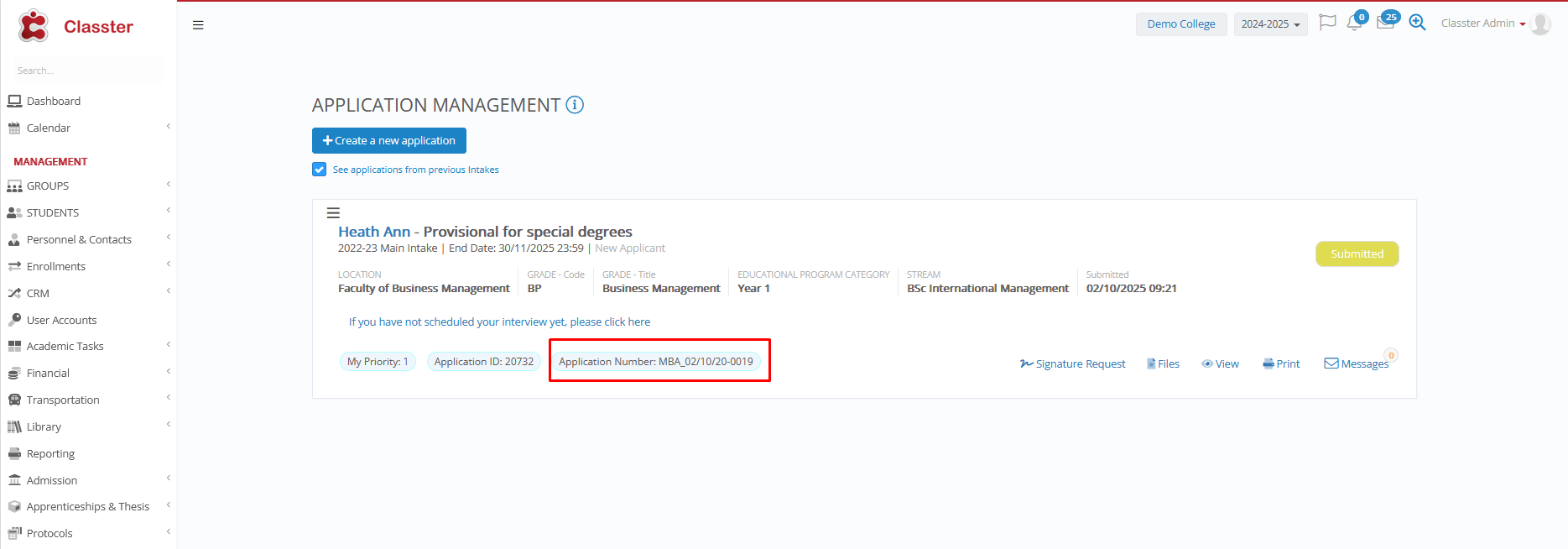The height and width of the screenshot is (549, 1568).
Task: Click the sidebar Search field
Action: (x=84, y=71)
